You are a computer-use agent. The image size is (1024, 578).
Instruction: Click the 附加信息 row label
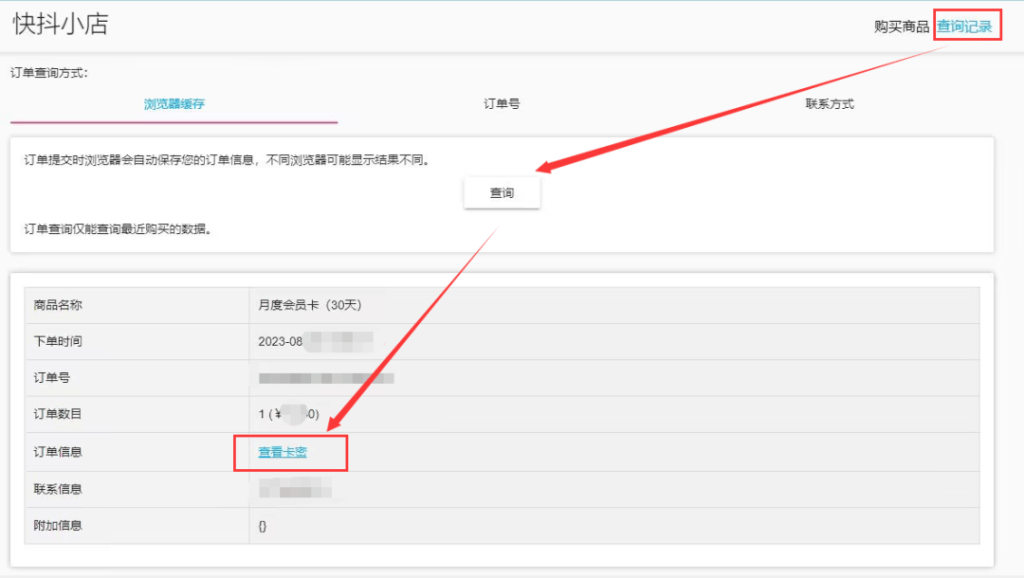(x=58, y=526)
